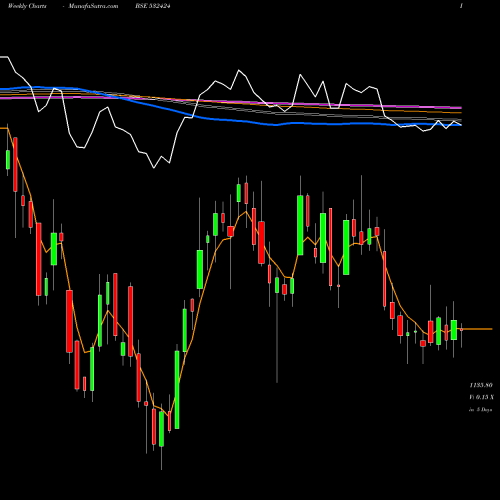Click the '1133.80' price value

point(481,385)
